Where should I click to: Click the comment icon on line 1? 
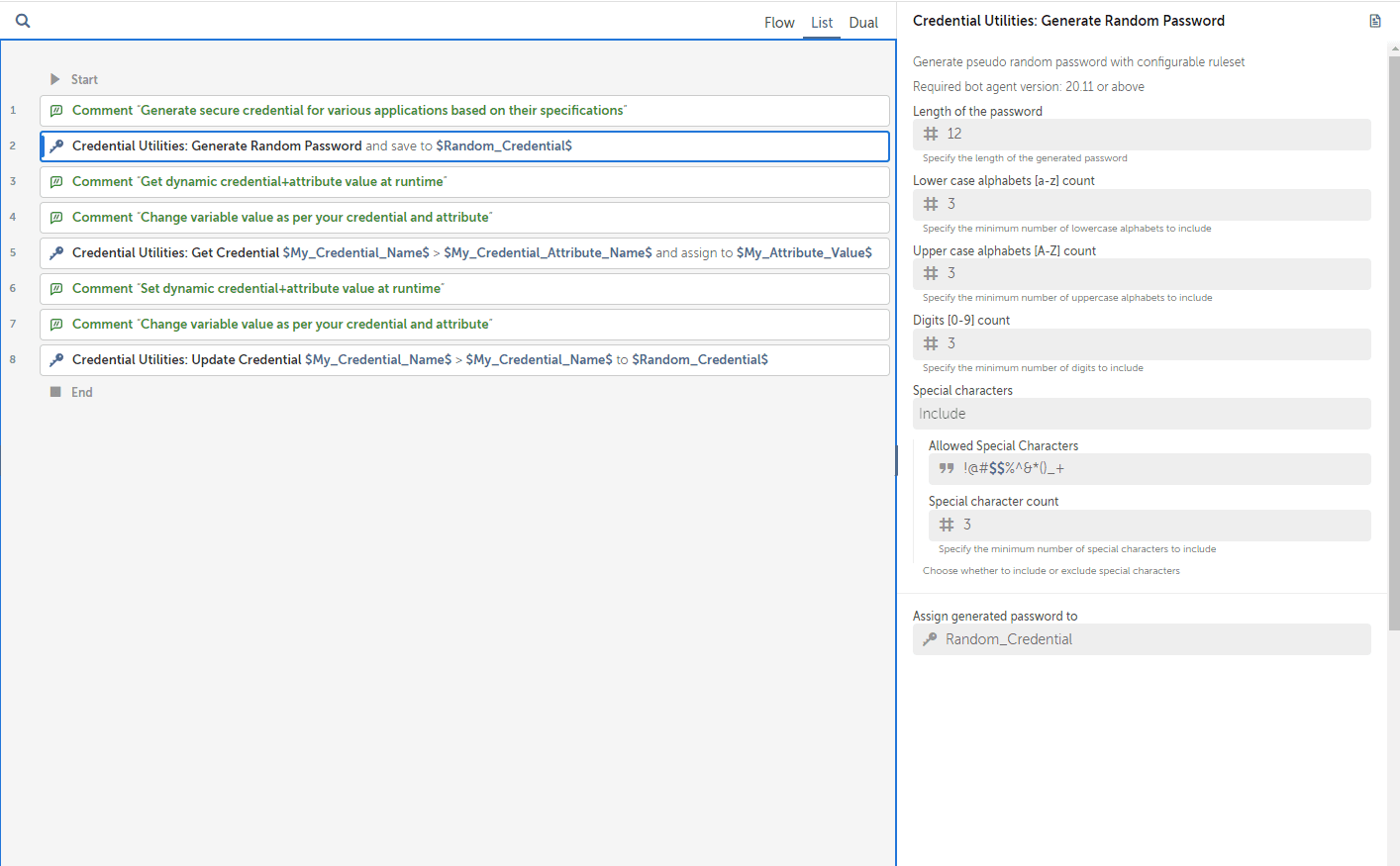[x=56, y=111]
